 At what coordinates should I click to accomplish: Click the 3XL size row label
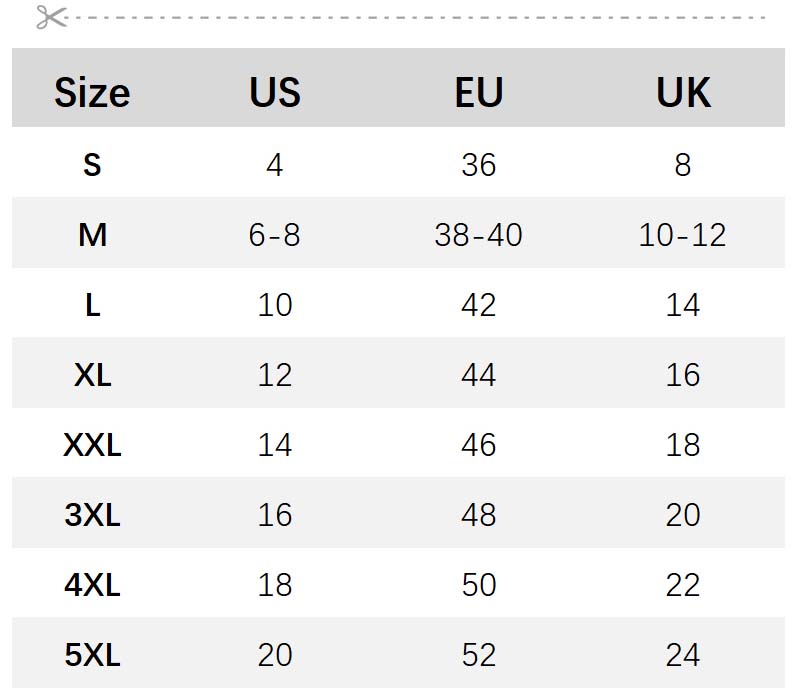(92, 515)
